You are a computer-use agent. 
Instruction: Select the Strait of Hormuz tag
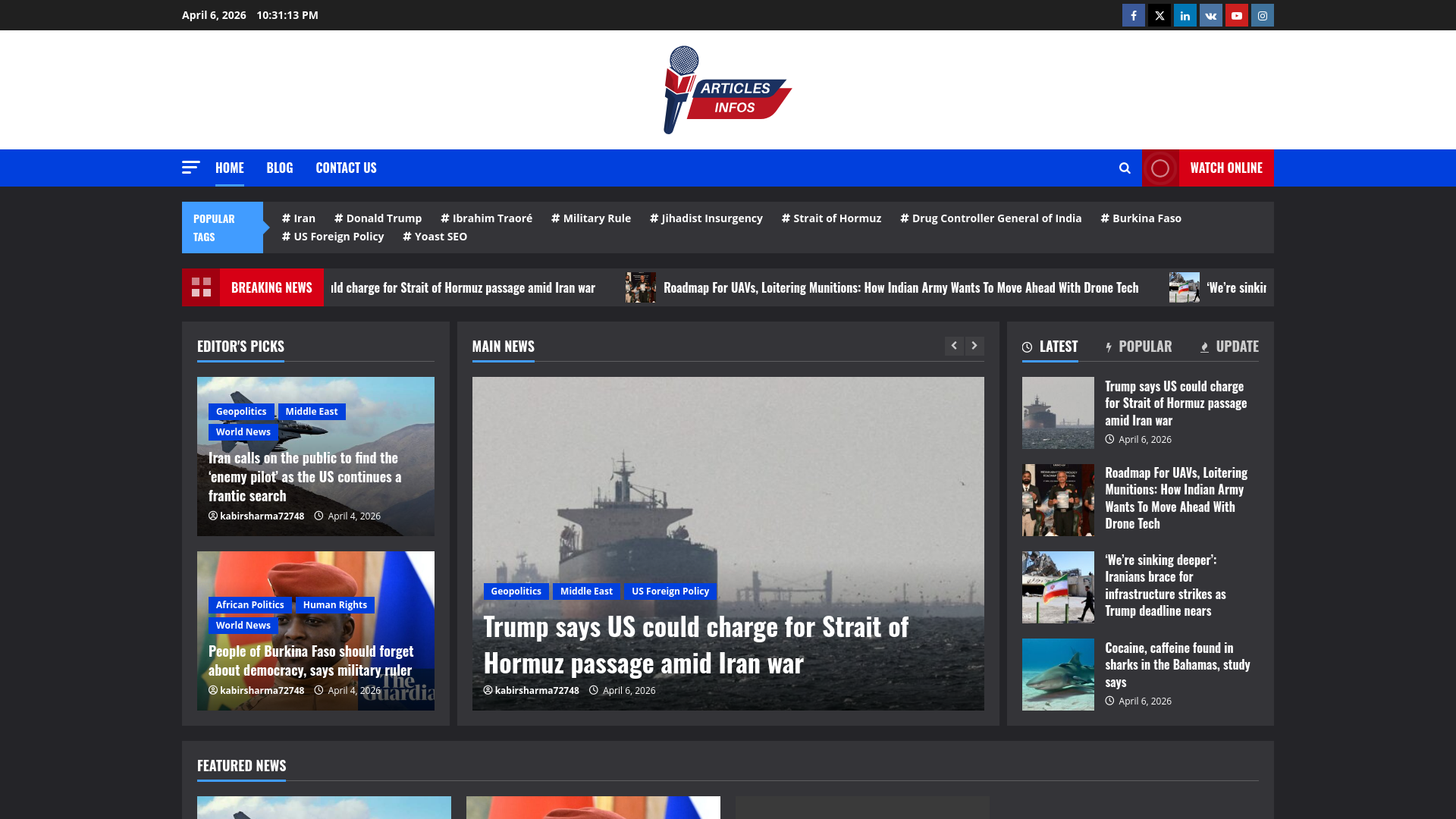(x=832, y=218)
